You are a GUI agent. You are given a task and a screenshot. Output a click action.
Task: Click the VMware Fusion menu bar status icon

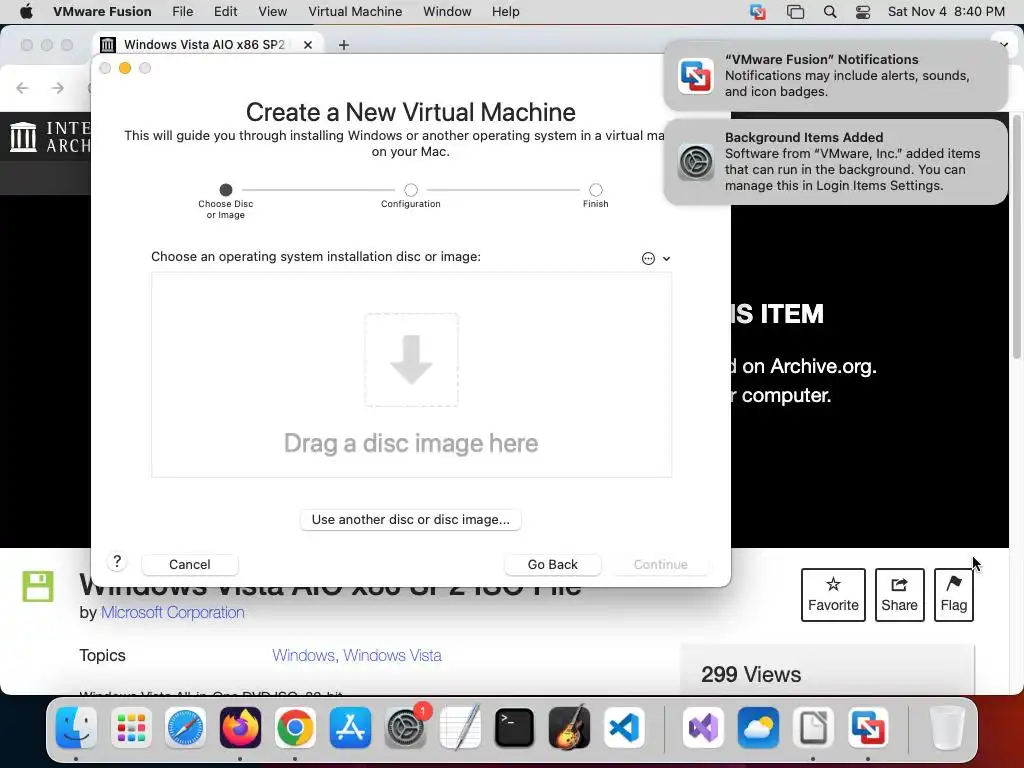coord(758,12)
